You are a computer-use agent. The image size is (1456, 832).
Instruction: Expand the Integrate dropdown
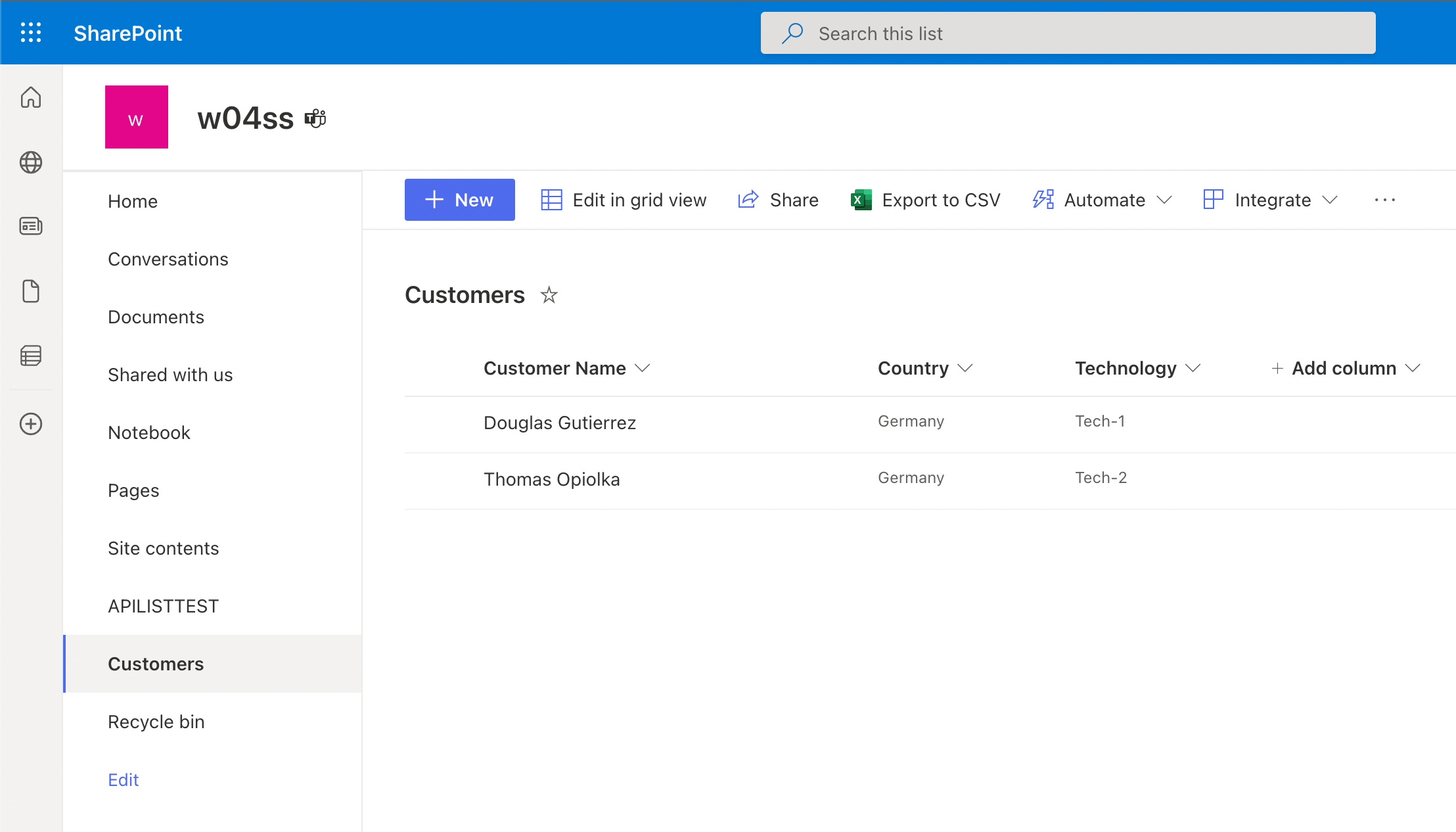click(1271, 200)
